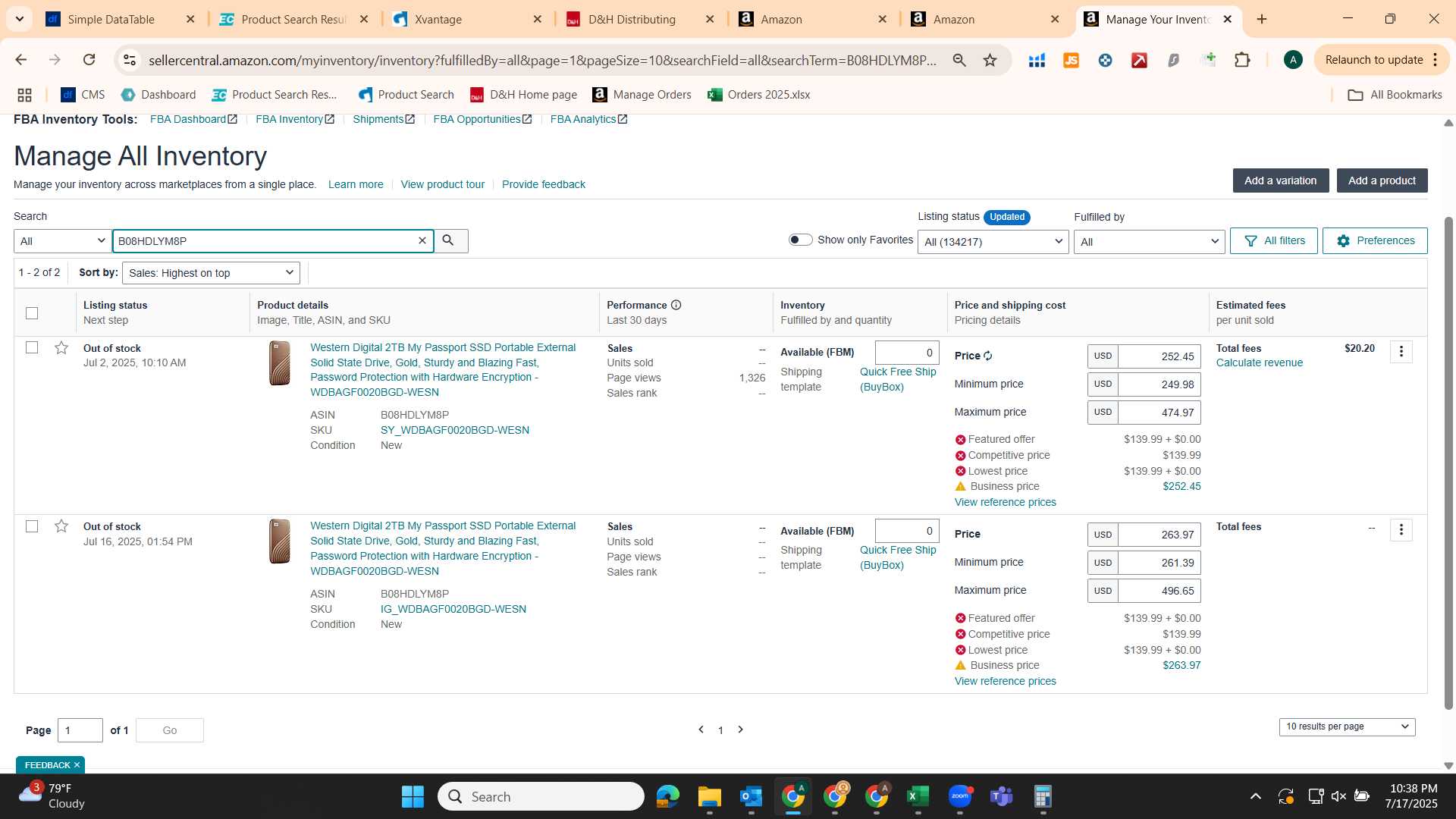The height and width of the screenshot is (819, 1456).
Task: Click the Maximum price field showing 474.97
Action: tap(1159, 413)
